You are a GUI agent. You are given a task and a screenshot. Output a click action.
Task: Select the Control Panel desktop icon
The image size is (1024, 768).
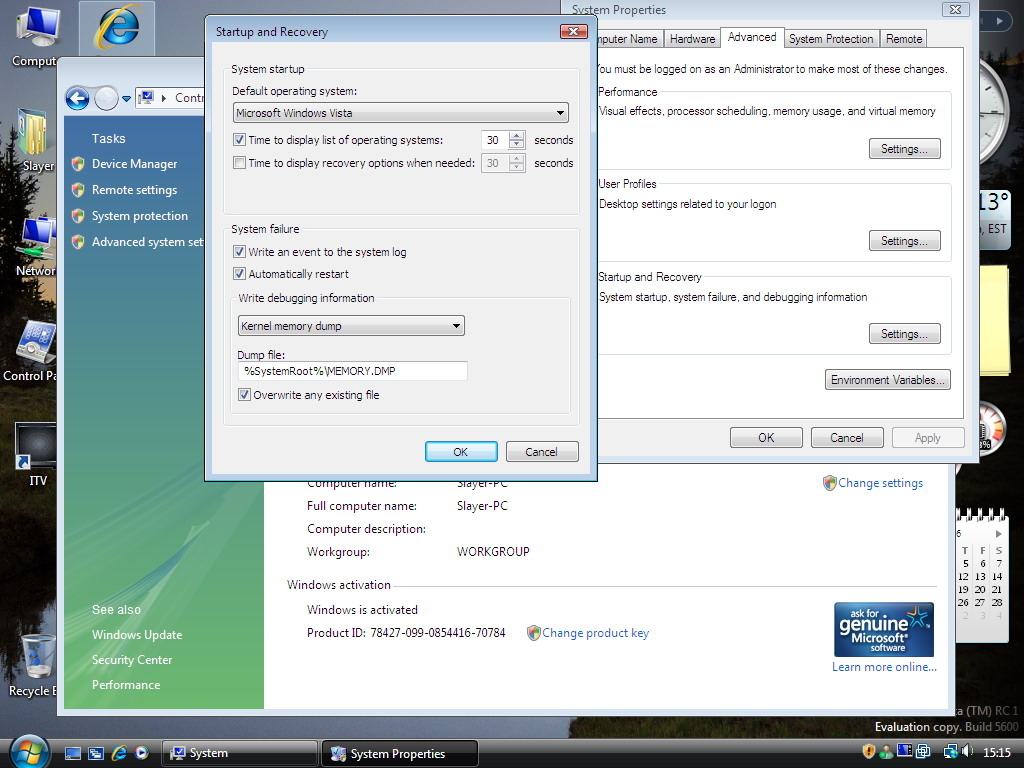pyautogui.click(x=31, y=351)
